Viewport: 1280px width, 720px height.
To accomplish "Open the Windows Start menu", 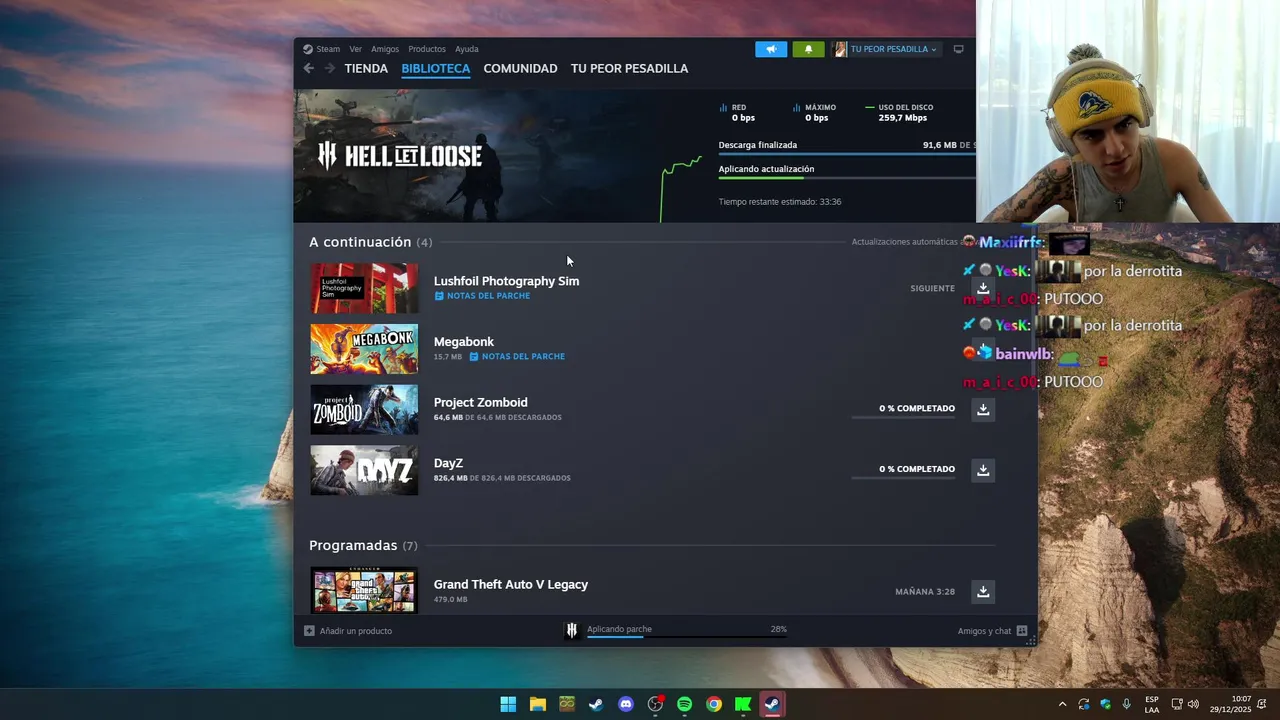I will click(508, 704).
